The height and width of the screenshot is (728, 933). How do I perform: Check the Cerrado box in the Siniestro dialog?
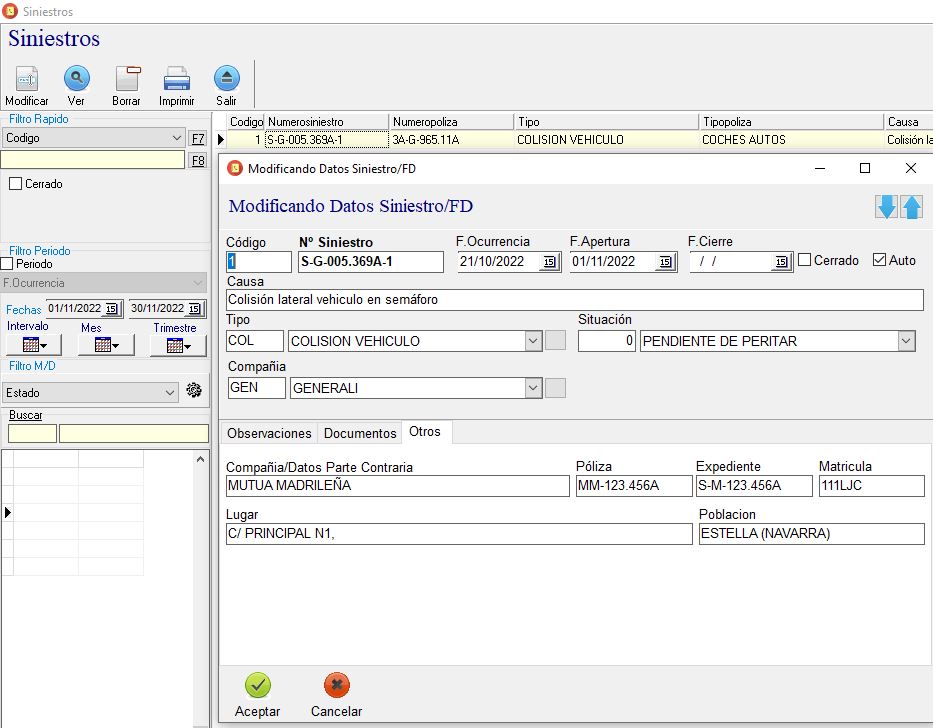(x=804, y=260)
